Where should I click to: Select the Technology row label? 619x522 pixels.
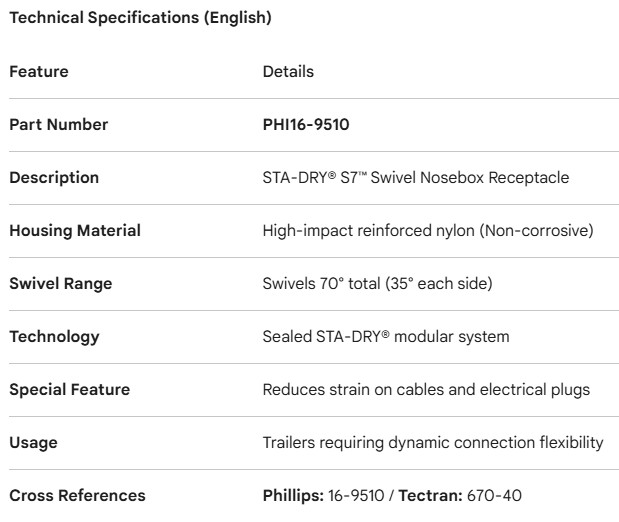(x=54, y=337)
